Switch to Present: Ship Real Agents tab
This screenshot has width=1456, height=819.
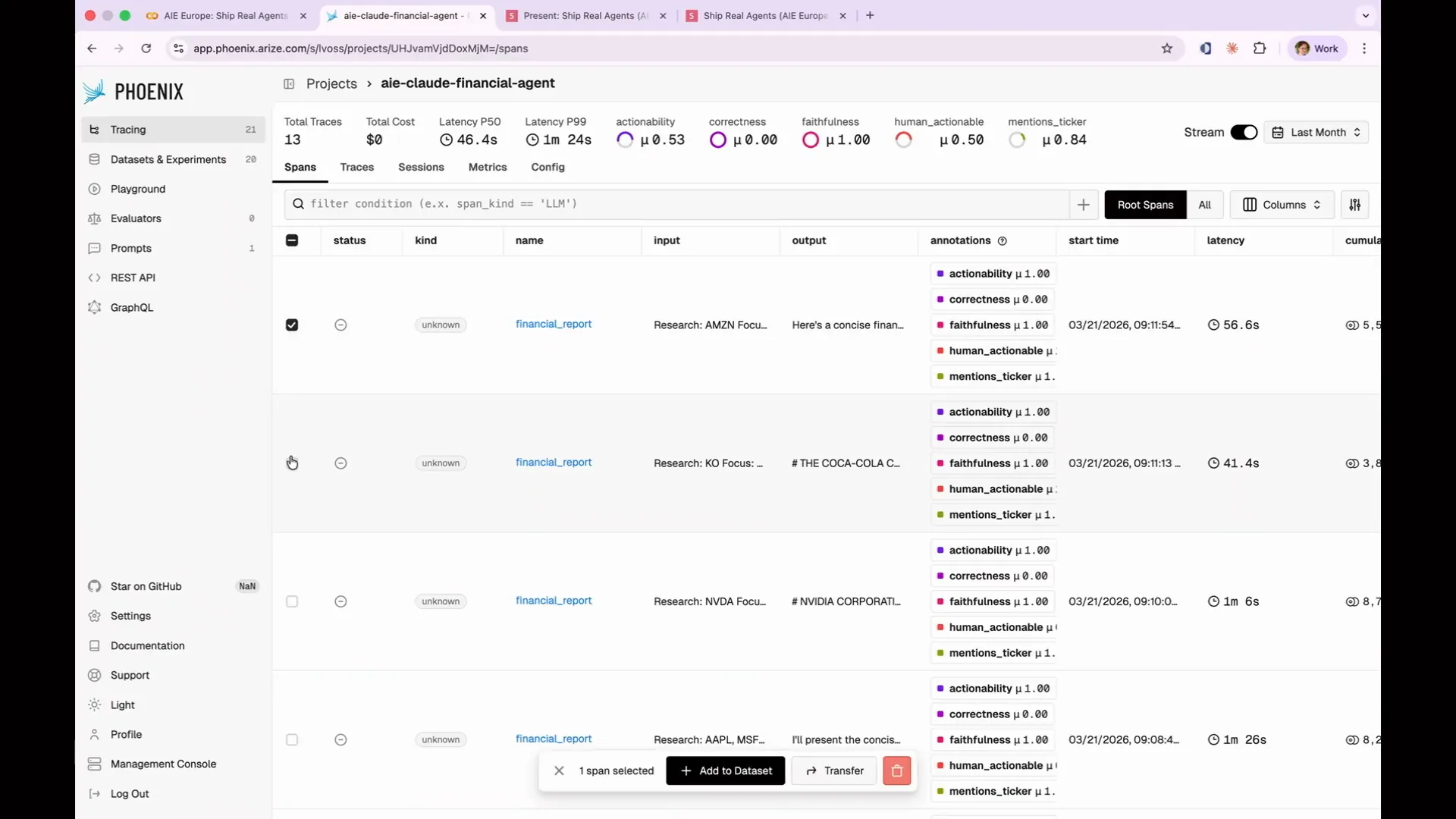[x=586, y=16]
